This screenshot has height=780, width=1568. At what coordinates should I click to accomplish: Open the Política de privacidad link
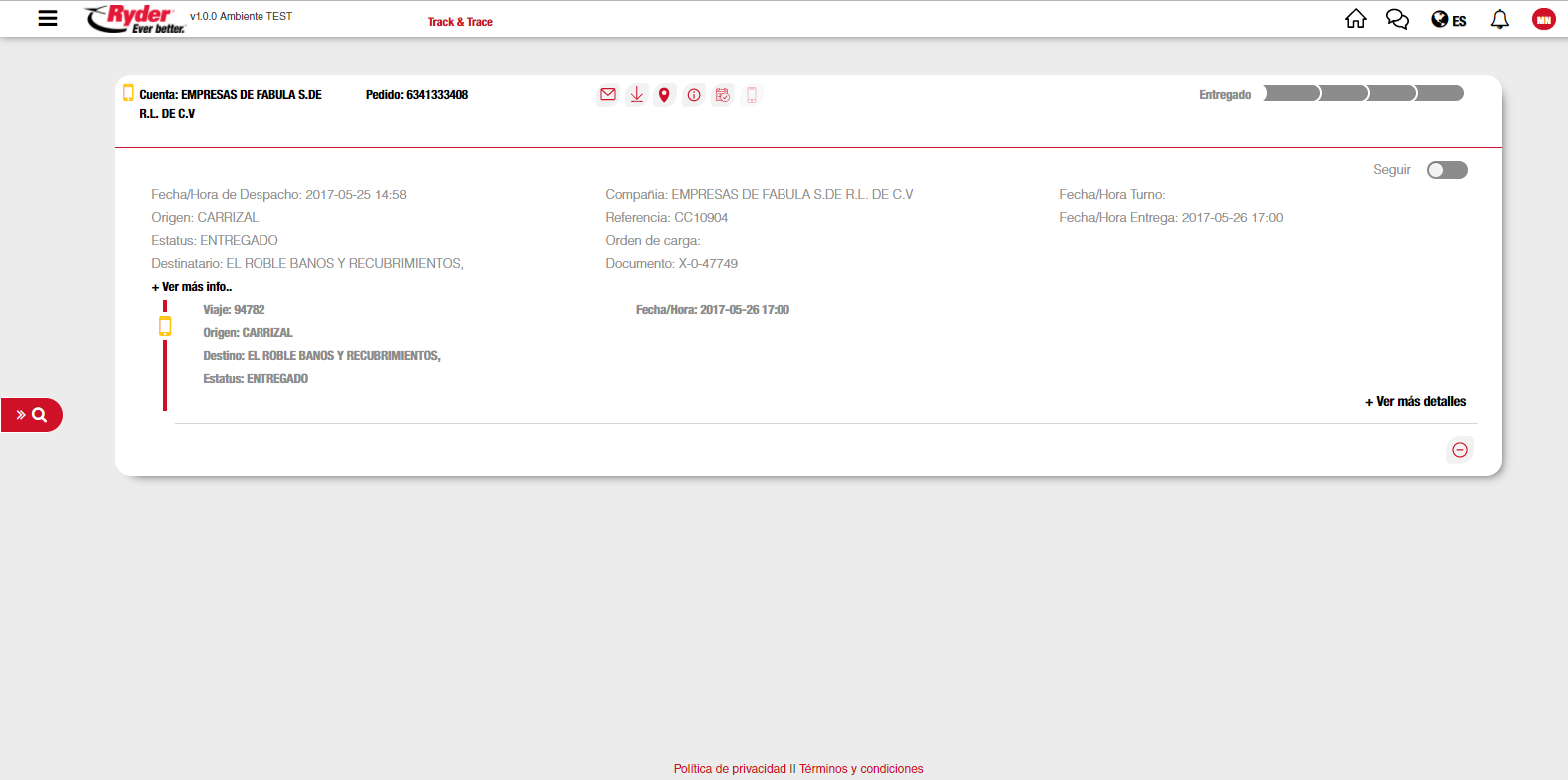[x=730, y=769]
